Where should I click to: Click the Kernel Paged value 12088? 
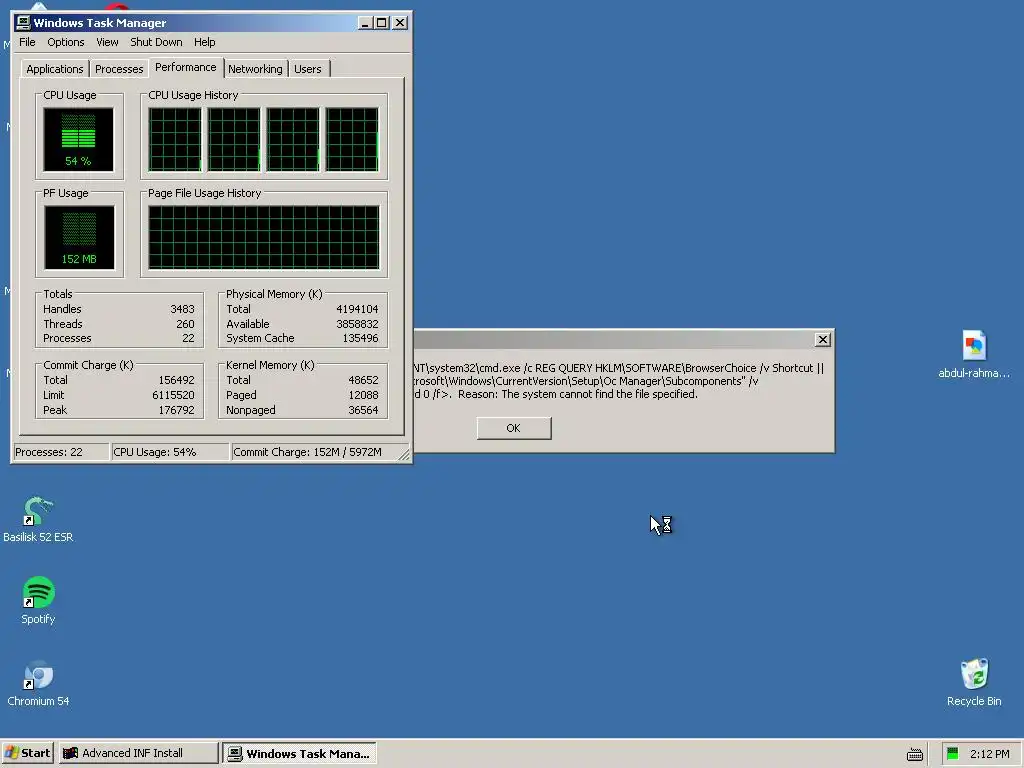coord(363,395)
